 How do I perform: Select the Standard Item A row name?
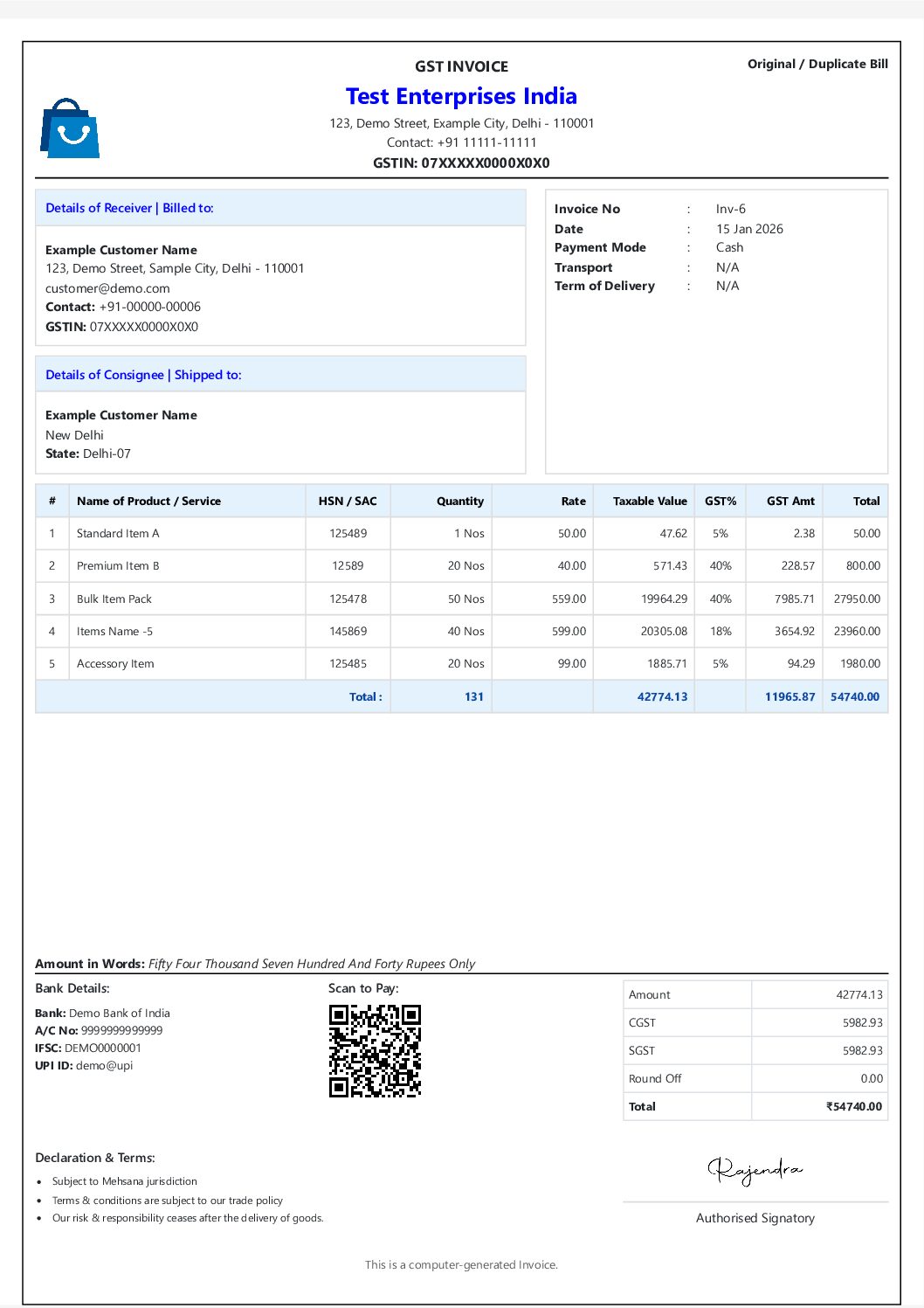click(x=118, y=534)
